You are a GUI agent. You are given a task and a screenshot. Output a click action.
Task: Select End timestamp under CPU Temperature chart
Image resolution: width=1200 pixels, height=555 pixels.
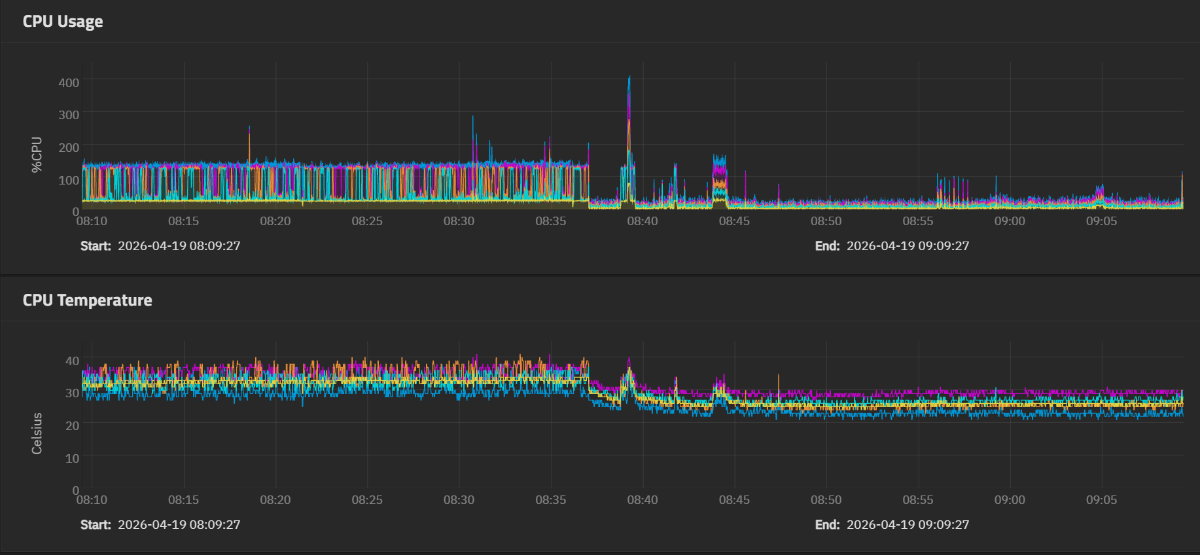pos(907,524)
